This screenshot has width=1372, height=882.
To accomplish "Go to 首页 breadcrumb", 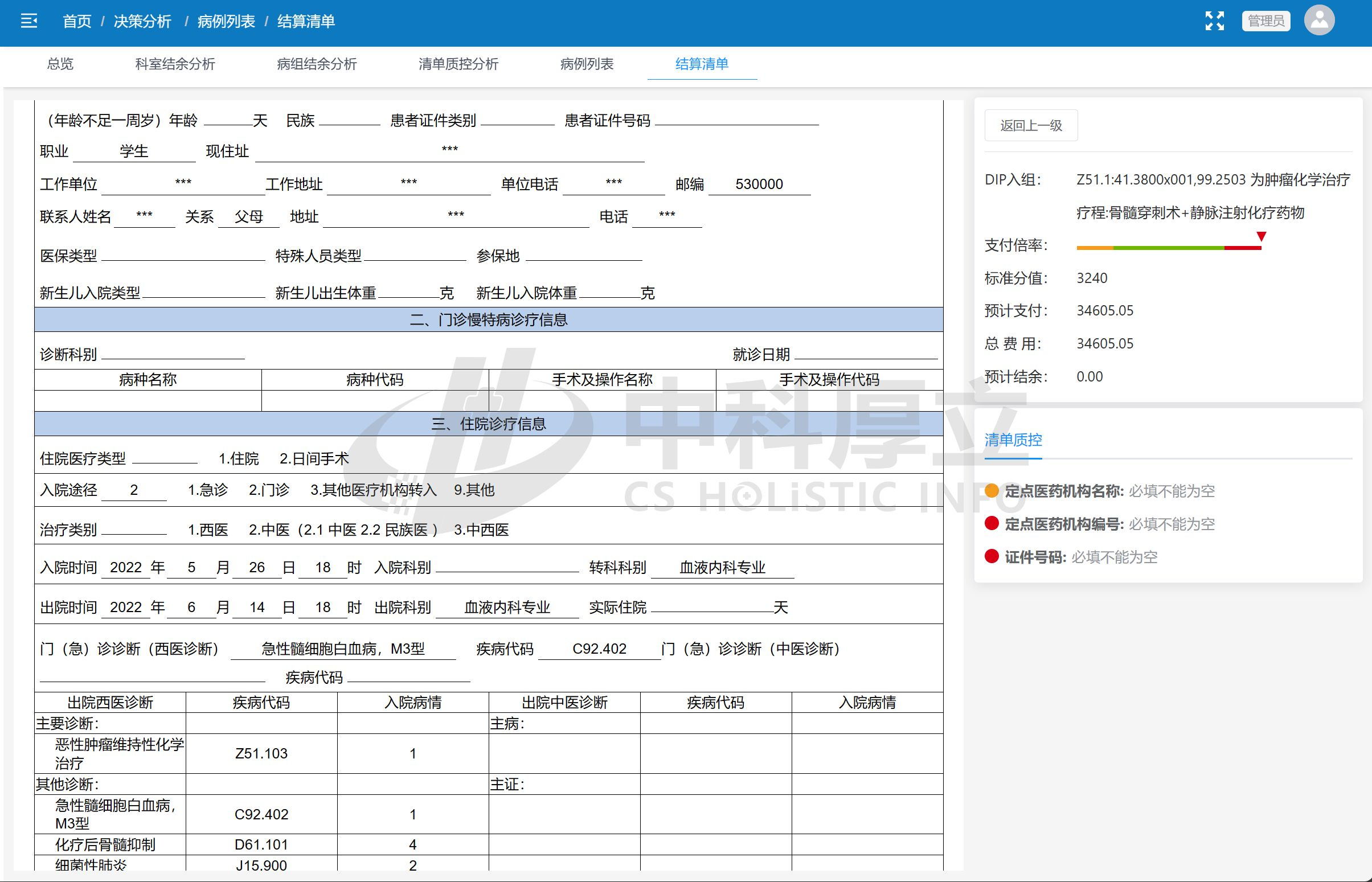I will click(77, 22).
